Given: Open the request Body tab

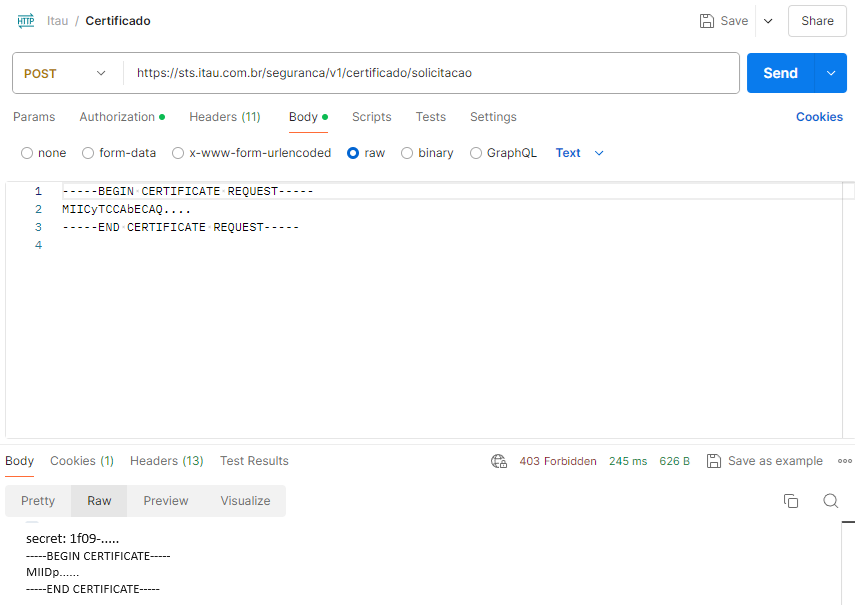Looking at the screenshot, I should coord(308,117).
